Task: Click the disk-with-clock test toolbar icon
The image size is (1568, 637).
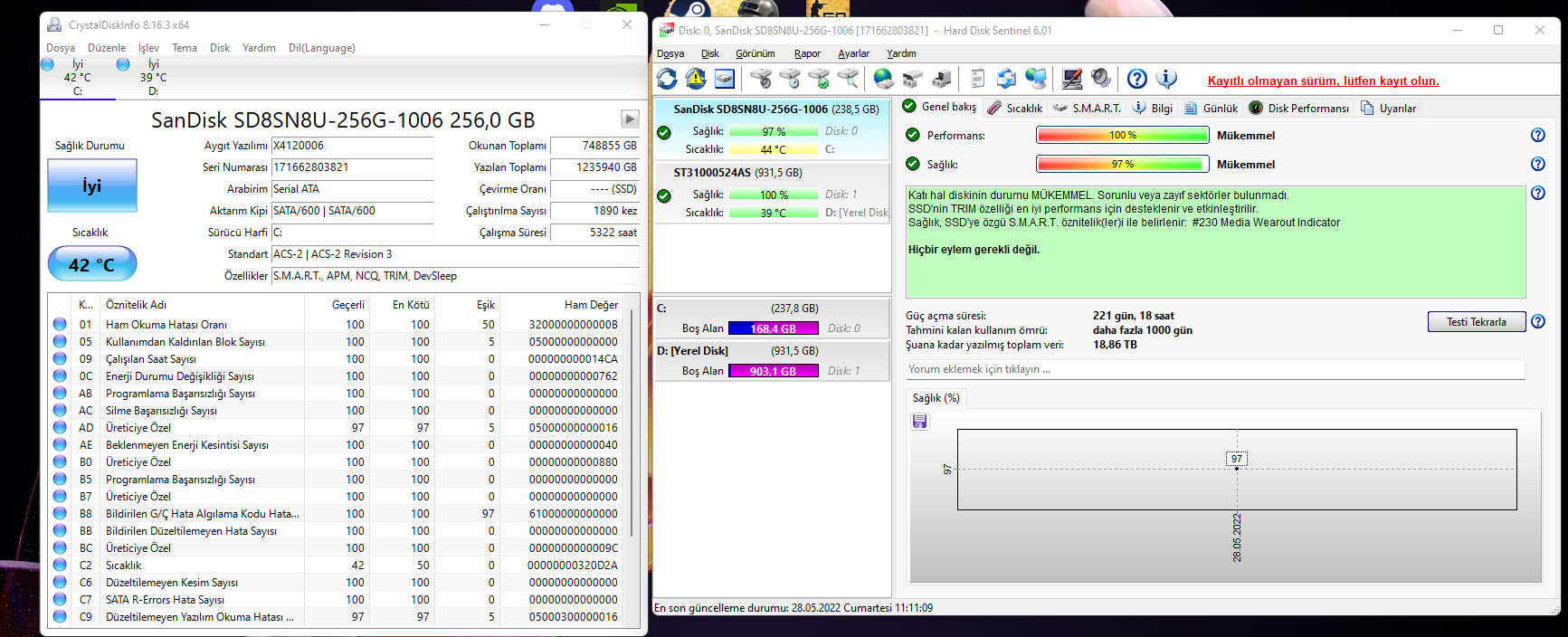Action: [x=790, y=79]
